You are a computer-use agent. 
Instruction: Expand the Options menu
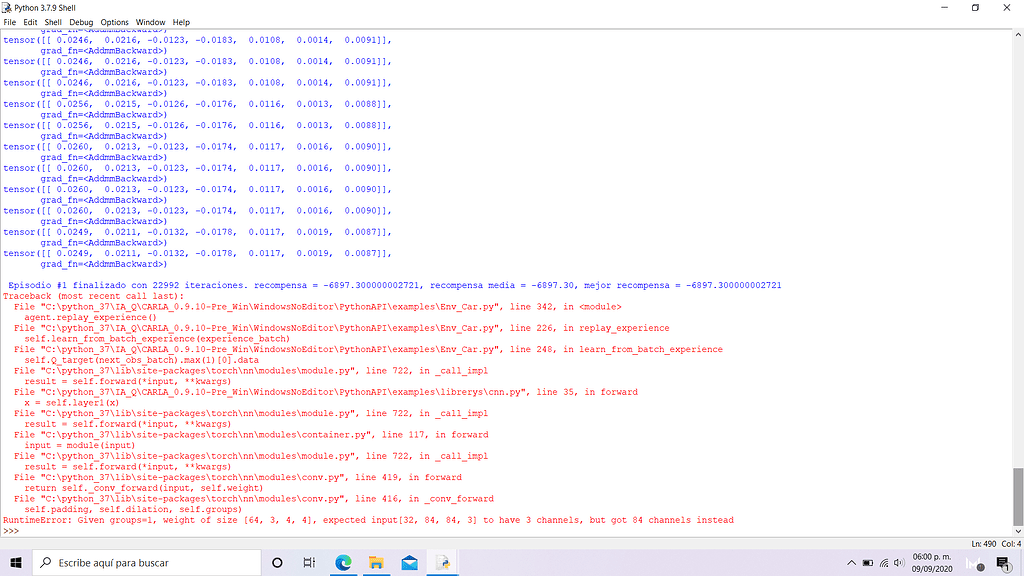point(114,22)
